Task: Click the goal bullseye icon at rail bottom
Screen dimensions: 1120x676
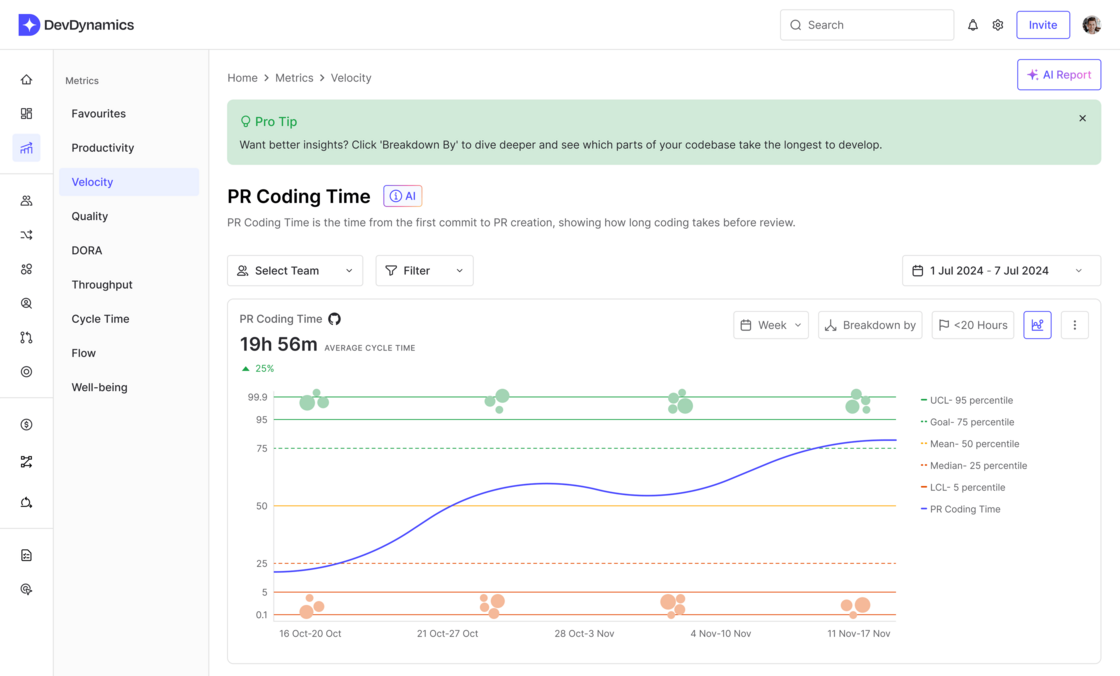Action: coord(26,590)
